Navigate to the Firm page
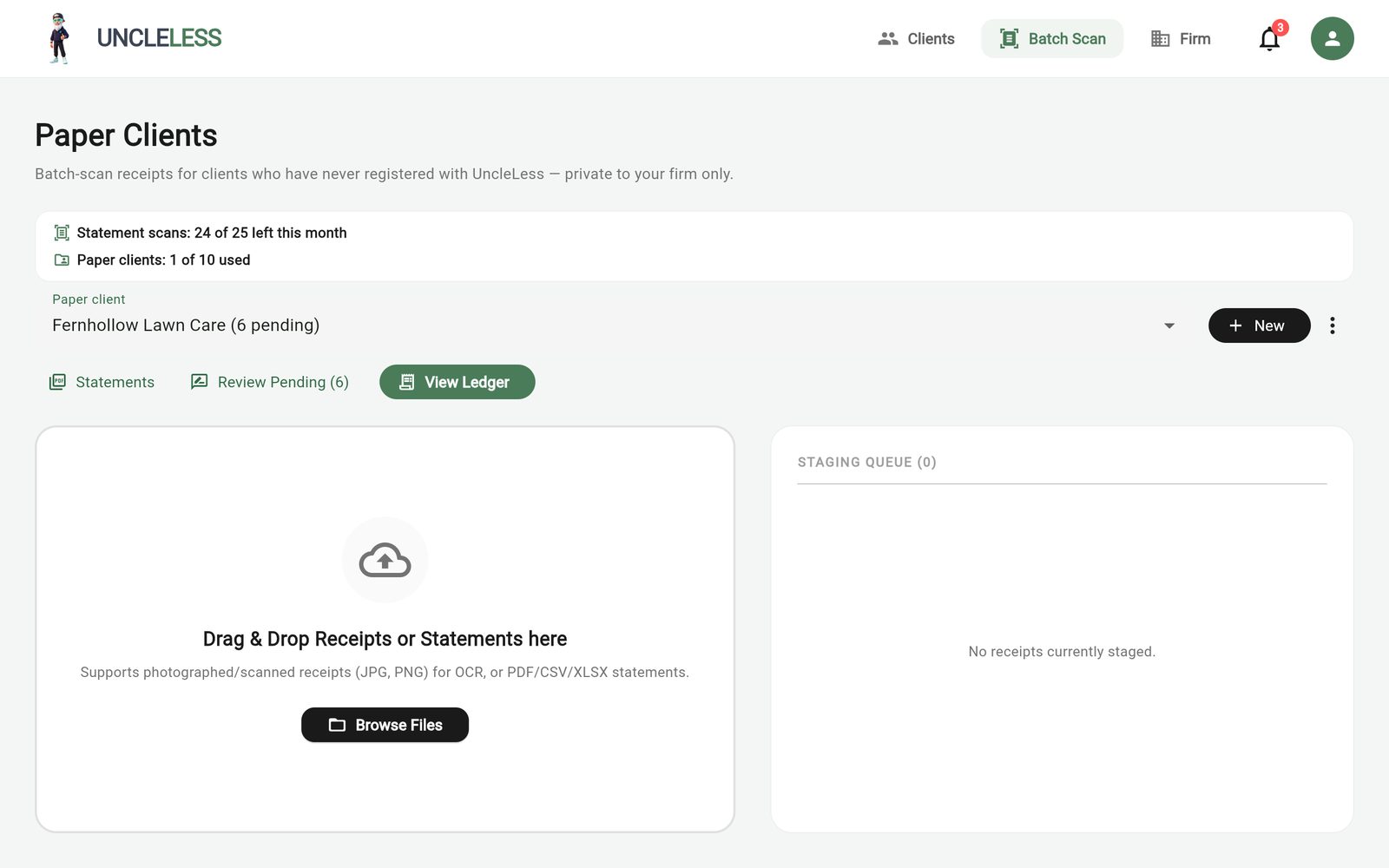1389x868 pixels. pyautogui.click(x=1181, y=38)
